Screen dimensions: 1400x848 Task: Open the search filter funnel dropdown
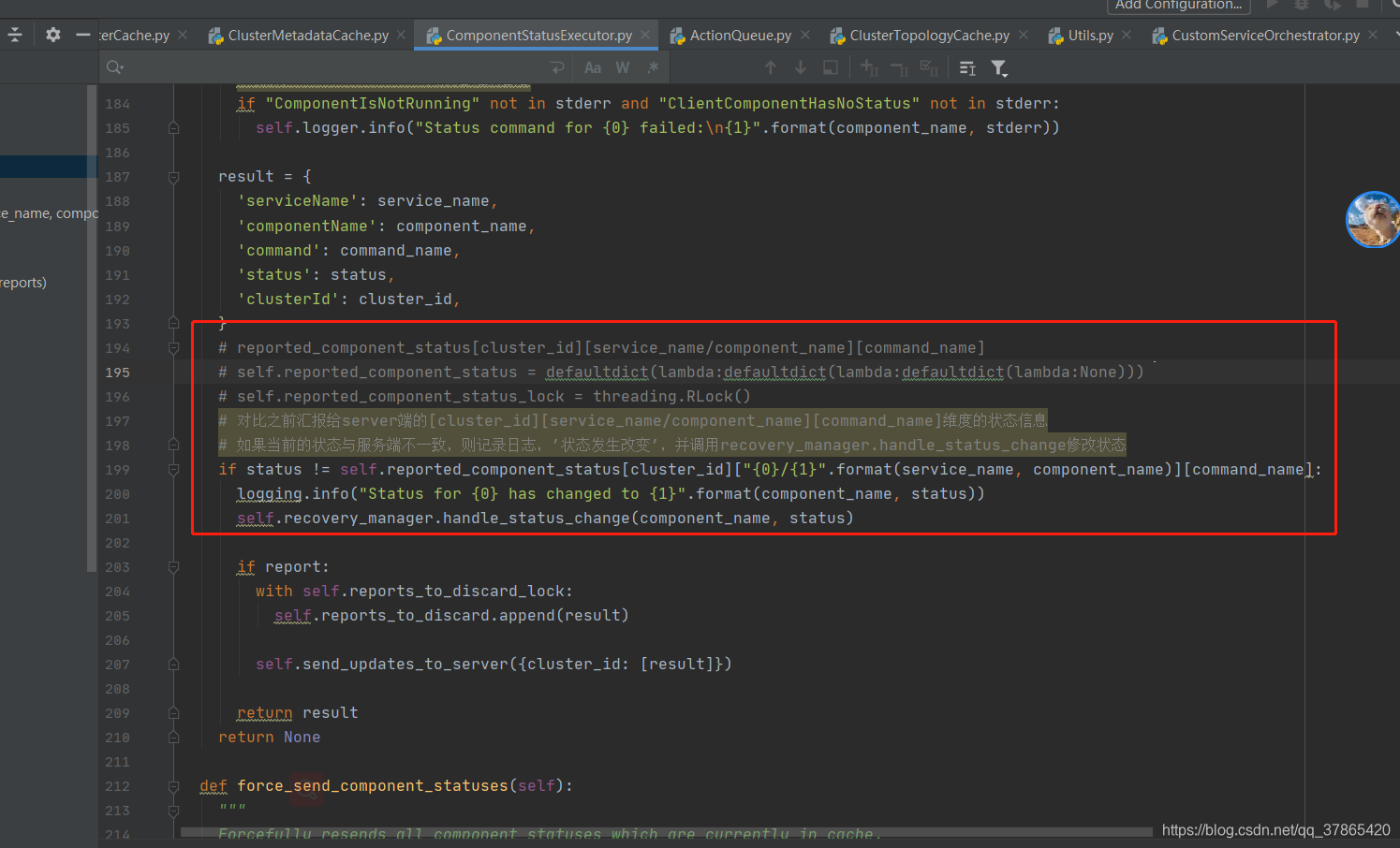pos(999,67)
